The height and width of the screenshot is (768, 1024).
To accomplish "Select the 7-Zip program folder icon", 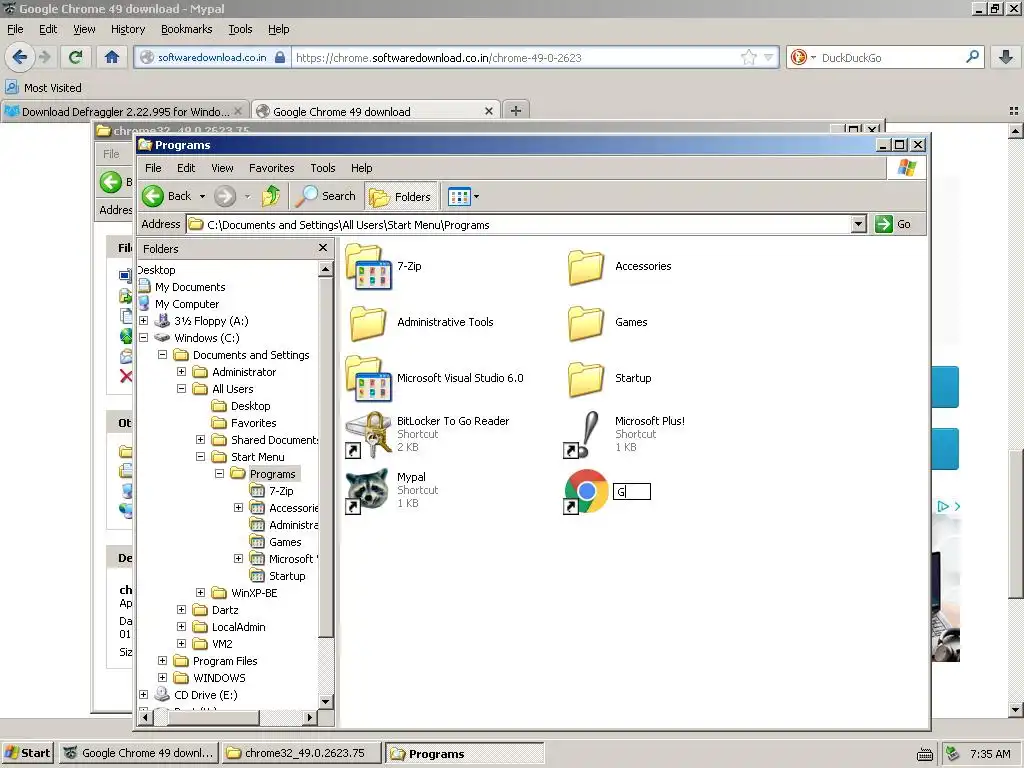I will click(368, 266).
